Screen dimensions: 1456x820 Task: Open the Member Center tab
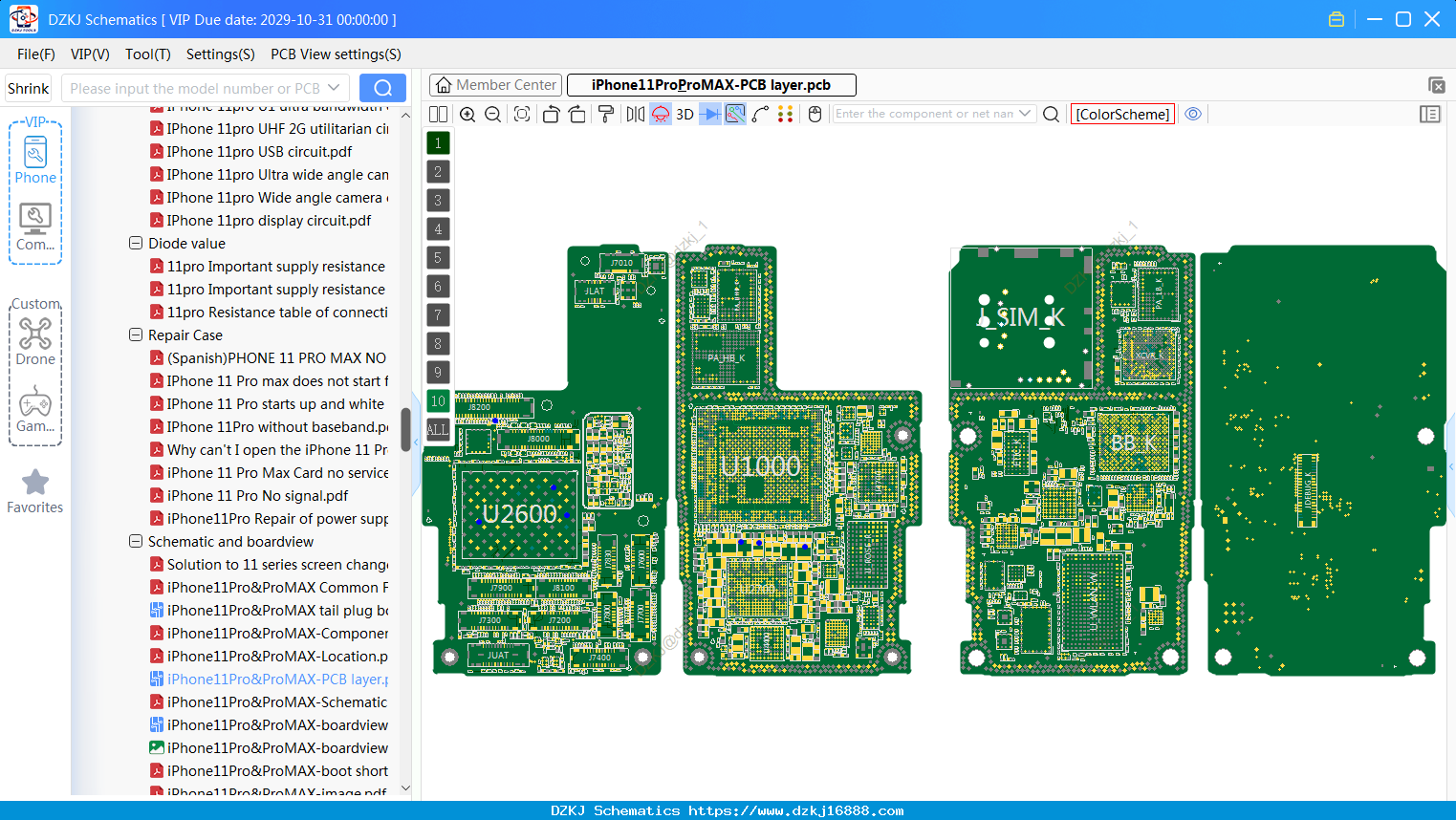pyautogui.click(x=495, y=85)
